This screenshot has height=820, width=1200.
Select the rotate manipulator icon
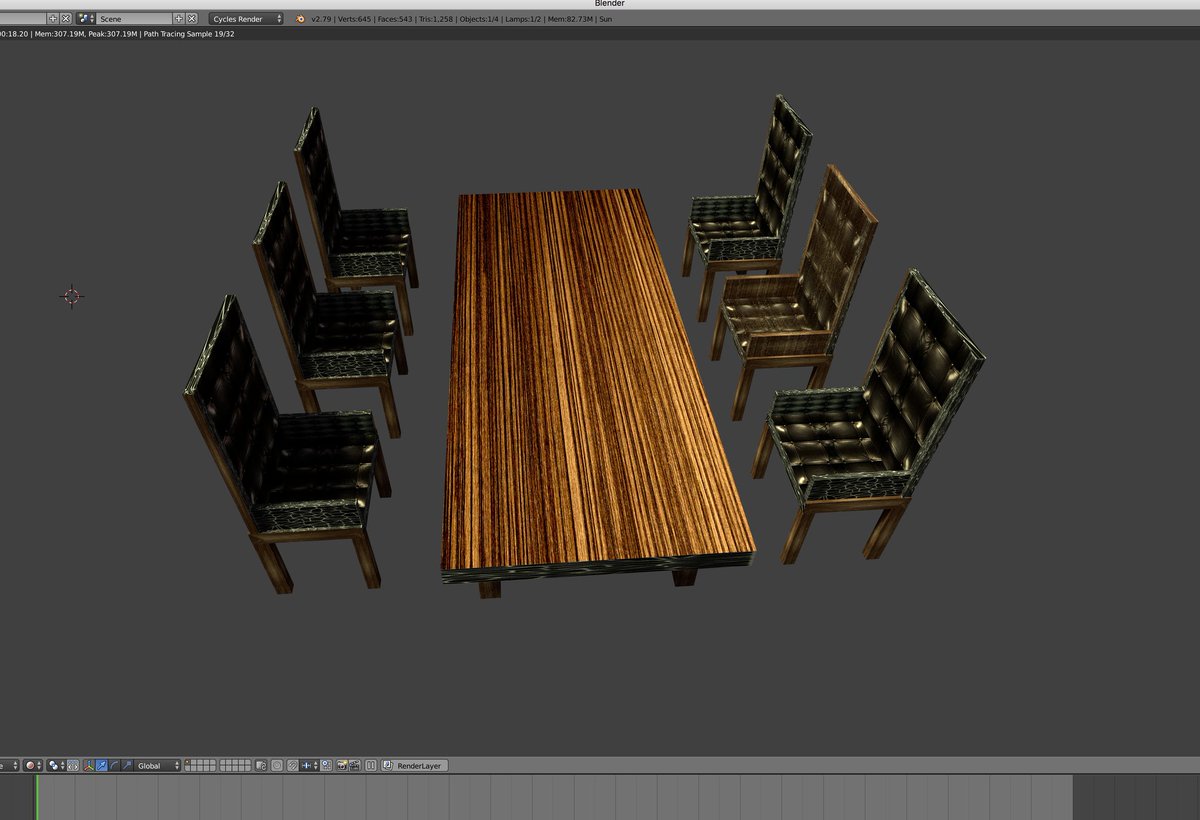(x=117, y=765)
